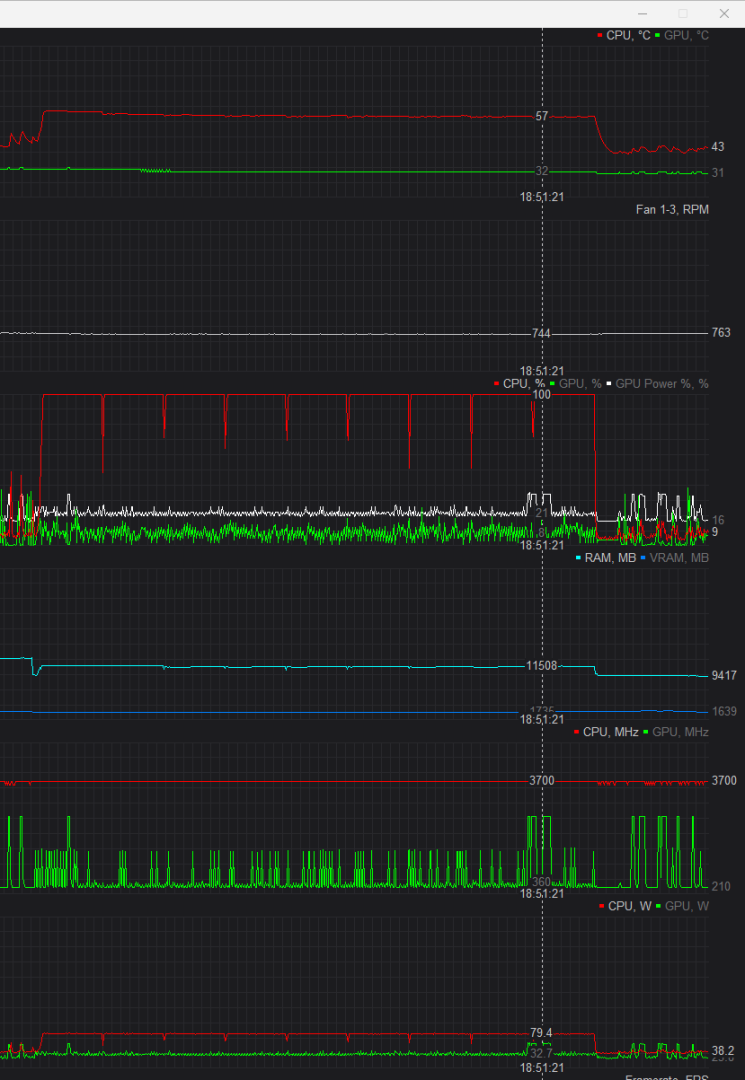Click the dimmed maximize window button
Viewport: 745px width, 1080px height.
coord(683,14)
